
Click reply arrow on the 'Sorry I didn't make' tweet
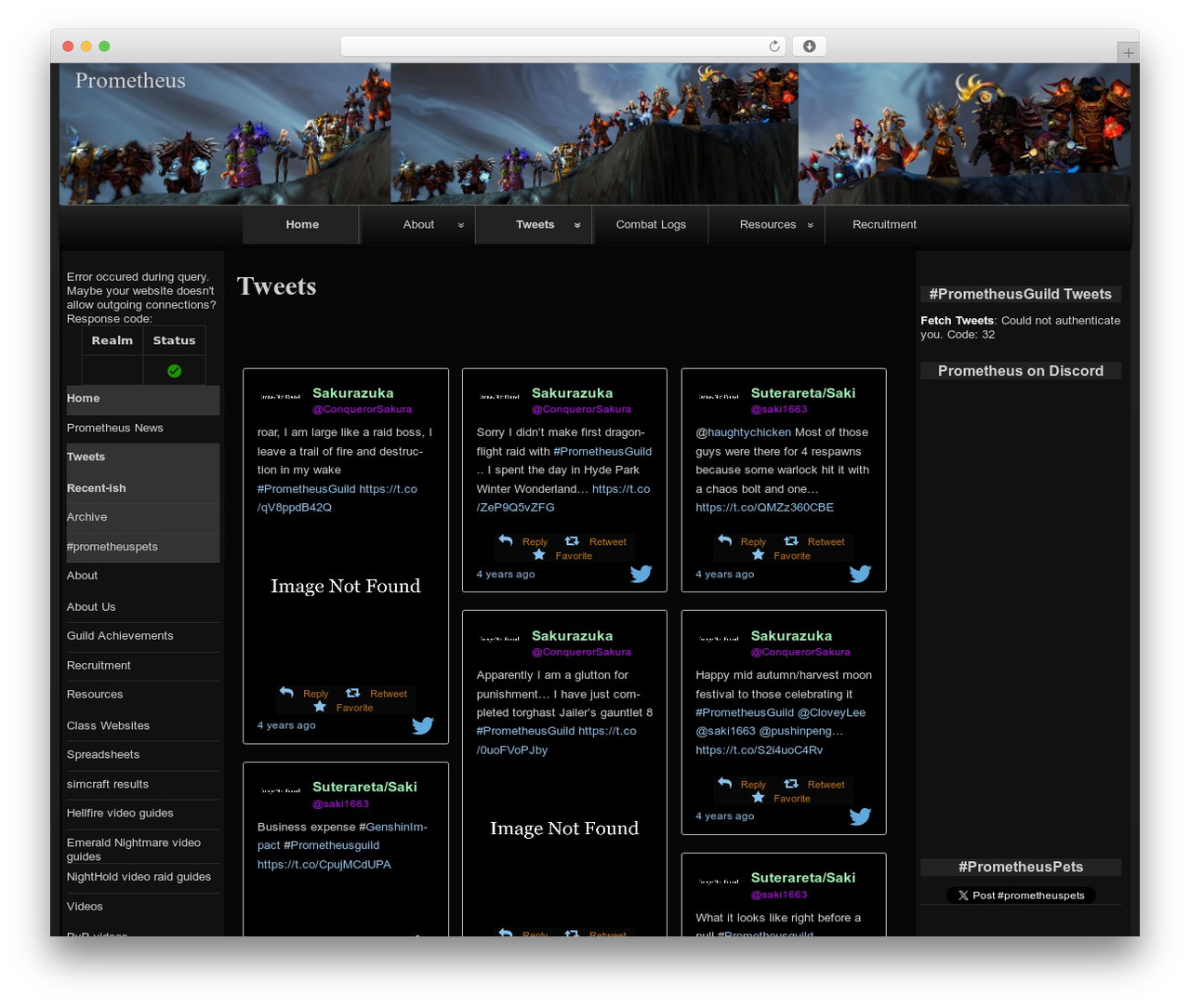pos(506,540)
